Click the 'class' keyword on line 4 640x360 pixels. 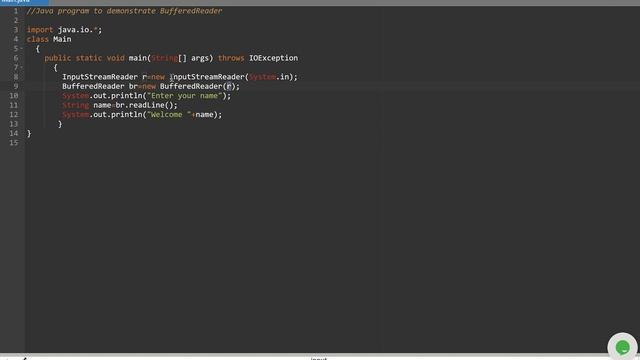tap(38, 39)
